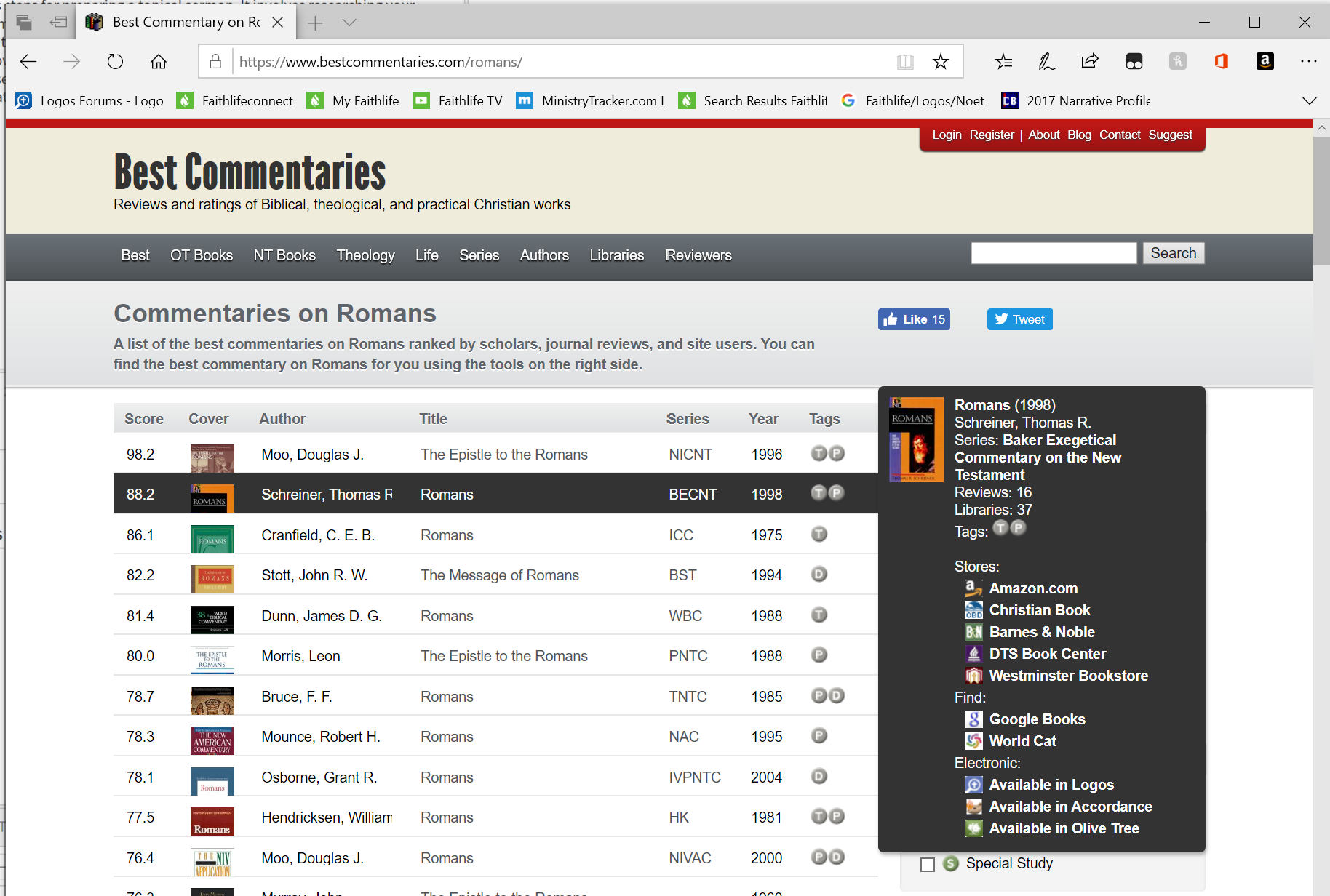Click the share page icon
The width and height of the screenshot is (1330, 896).
(1090, 62)
